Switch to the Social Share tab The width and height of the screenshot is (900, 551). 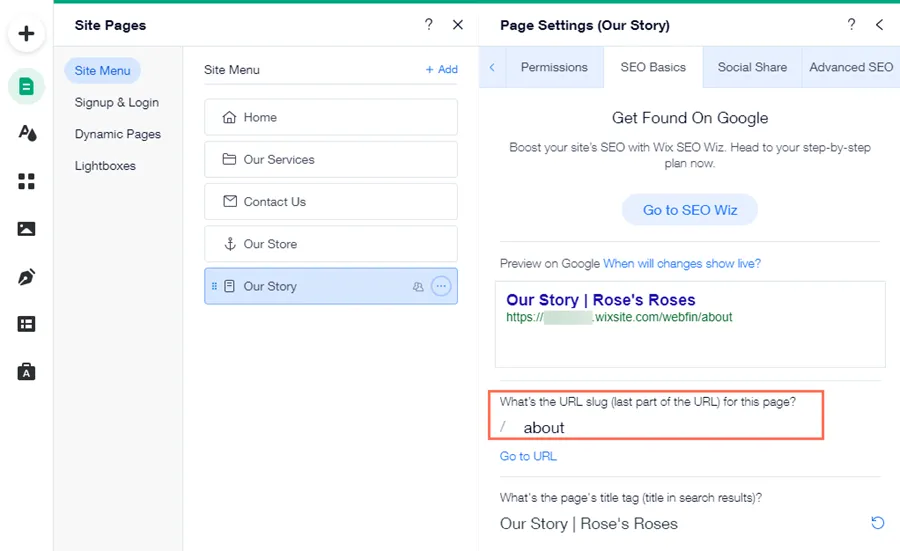[x=752, y=67]
